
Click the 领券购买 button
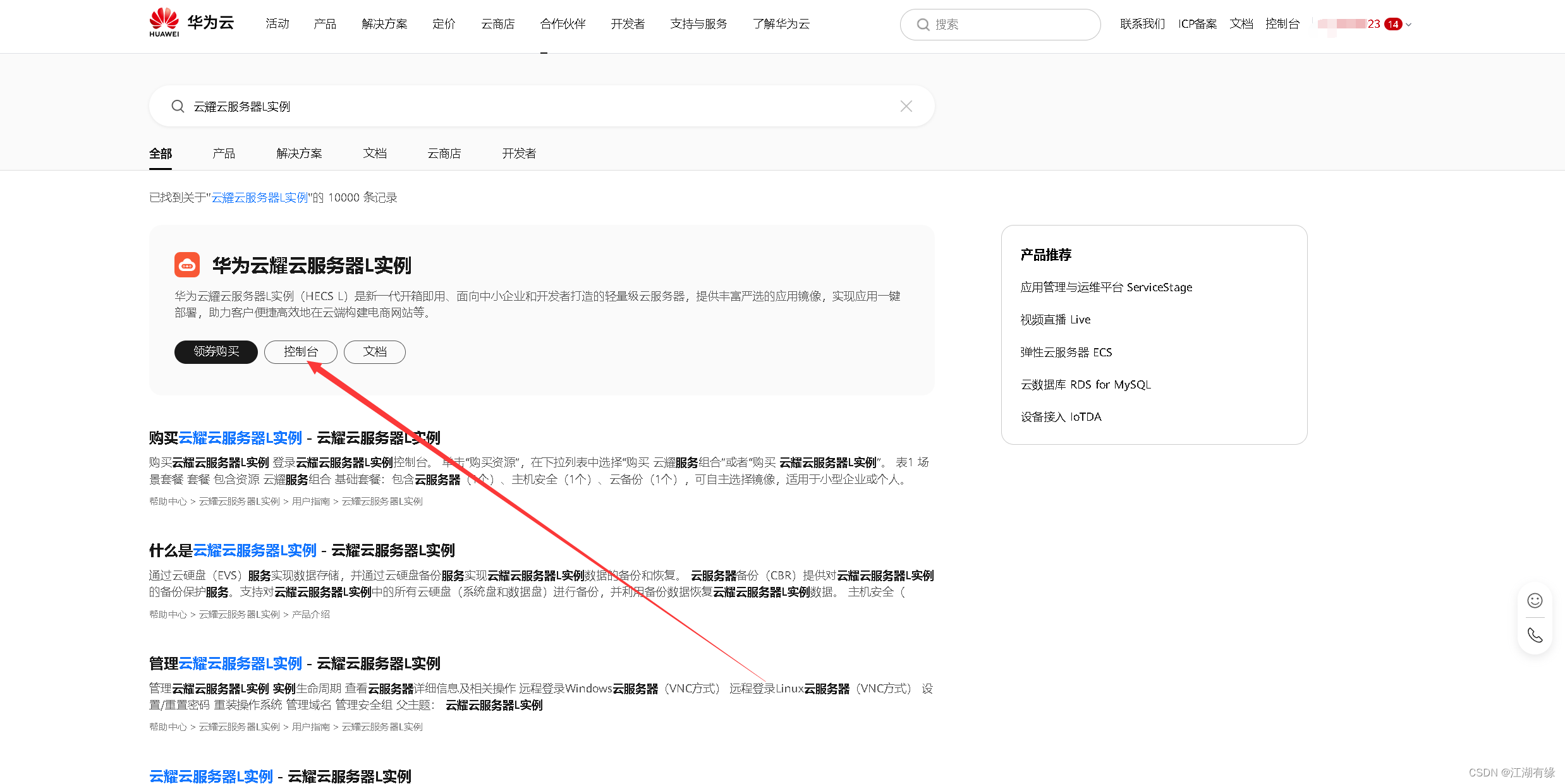click(216, 352)
